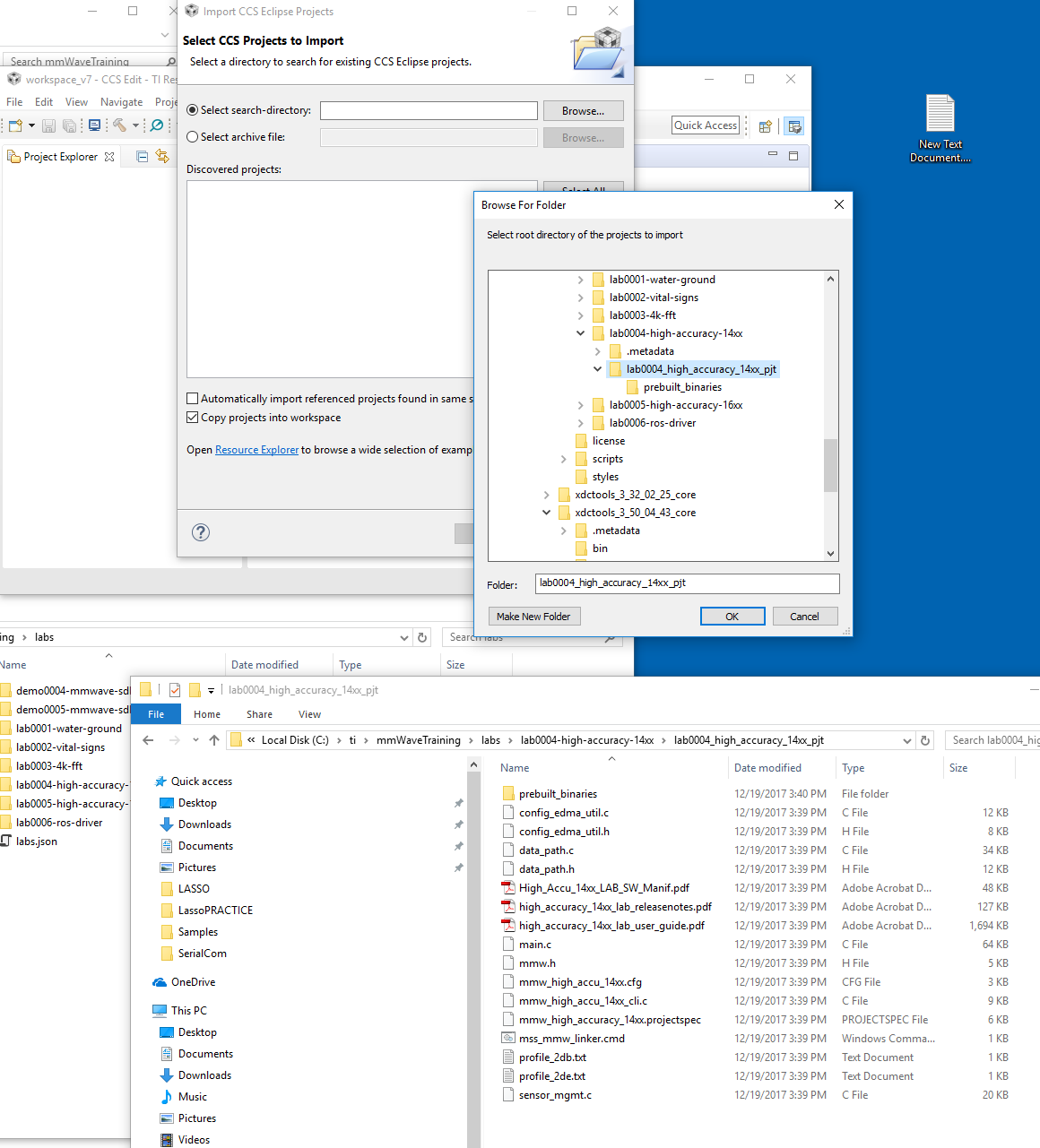This screenshot has width=1040, height=1148.
Task: Open the terminal monitor icon in CCS toolbar
Action: pyautogui.click(x=94, y=125)
